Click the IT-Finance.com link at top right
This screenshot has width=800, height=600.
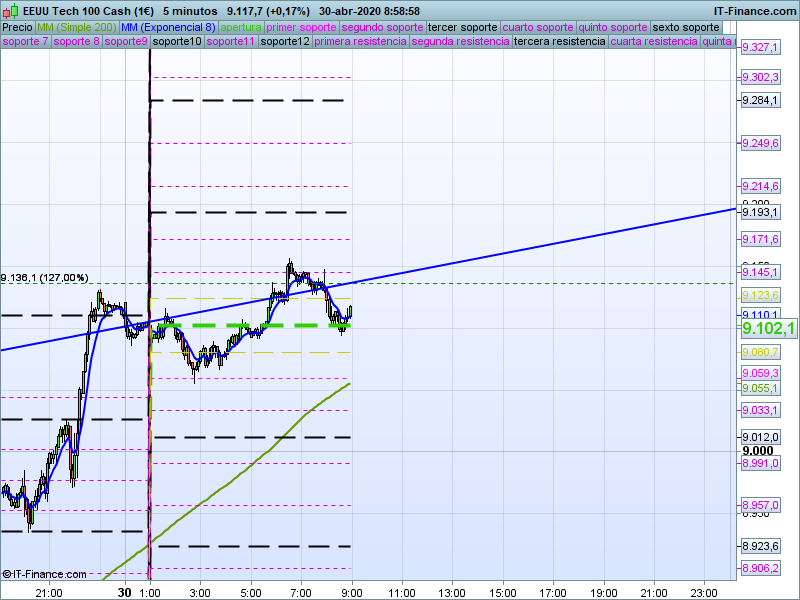pyautogui.click(x=755, y=11)
